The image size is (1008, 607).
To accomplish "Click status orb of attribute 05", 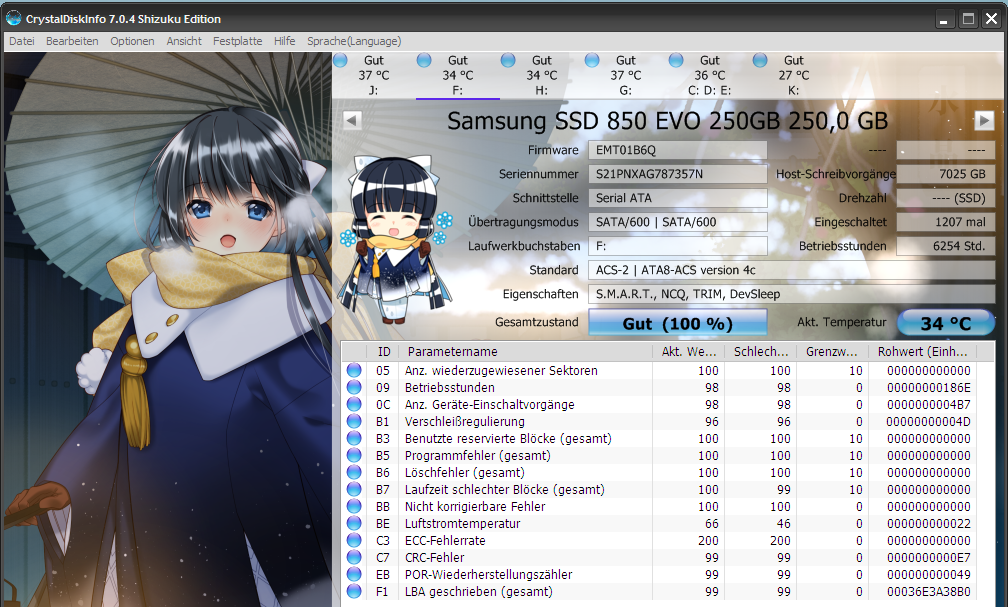I will pos(354,370).
